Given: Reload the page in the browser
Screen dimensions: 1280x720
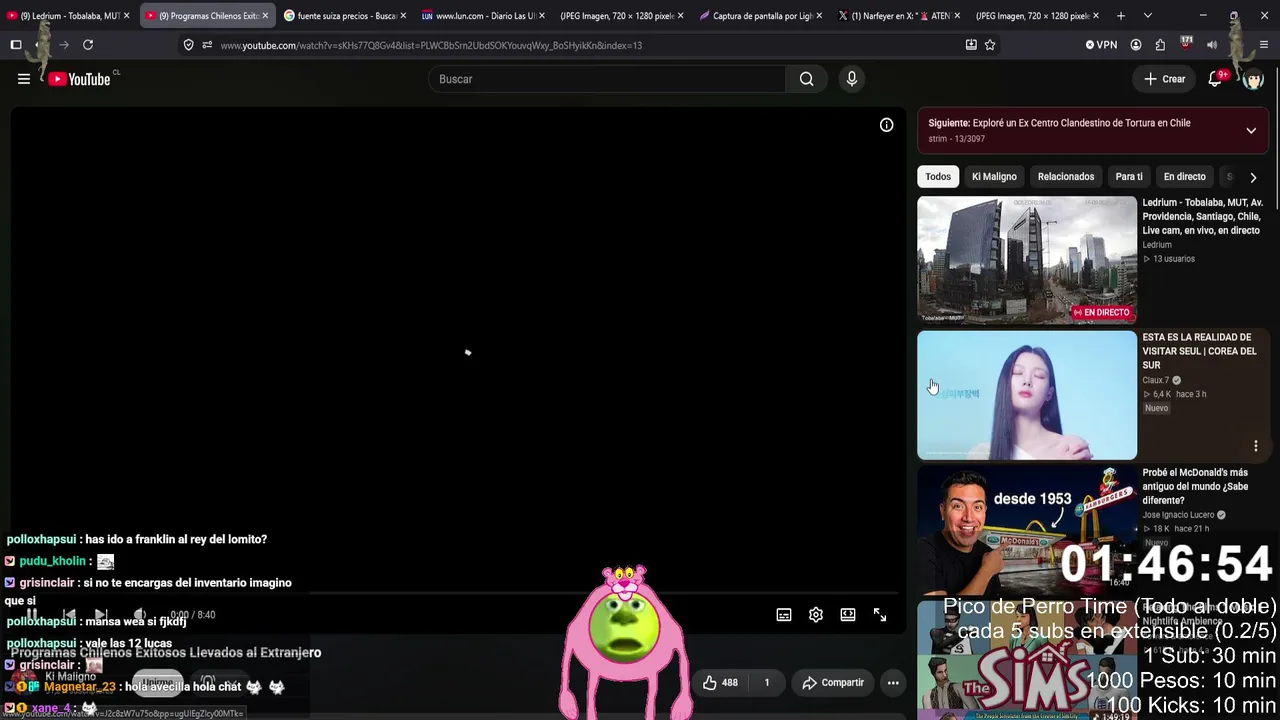Looking at the screenshot, I should click(88, 45).
